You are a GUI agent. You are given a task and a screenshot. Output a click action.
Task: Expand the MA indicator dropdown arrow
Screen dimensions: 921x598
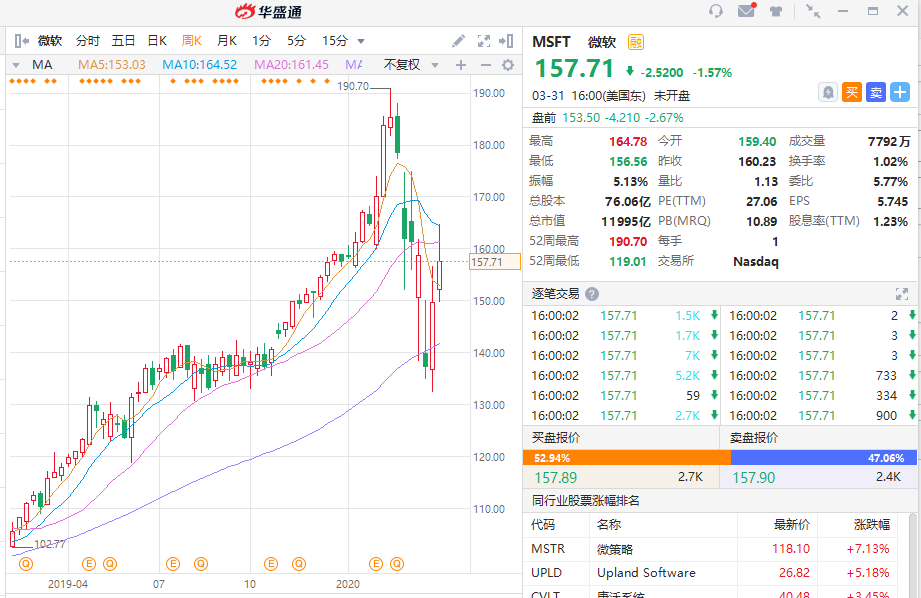pyautogui.click(x=16, y=65)
